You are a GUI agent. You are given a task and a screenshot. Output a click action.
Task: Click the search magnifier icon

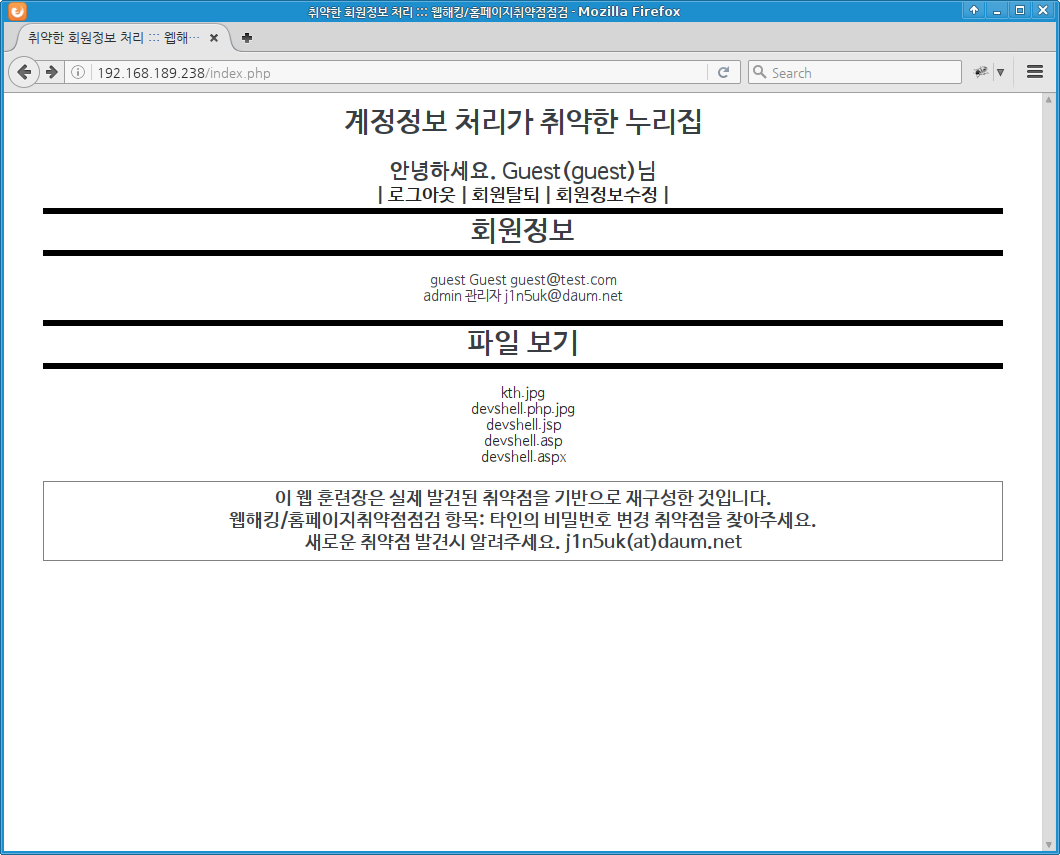coord(759,72)
